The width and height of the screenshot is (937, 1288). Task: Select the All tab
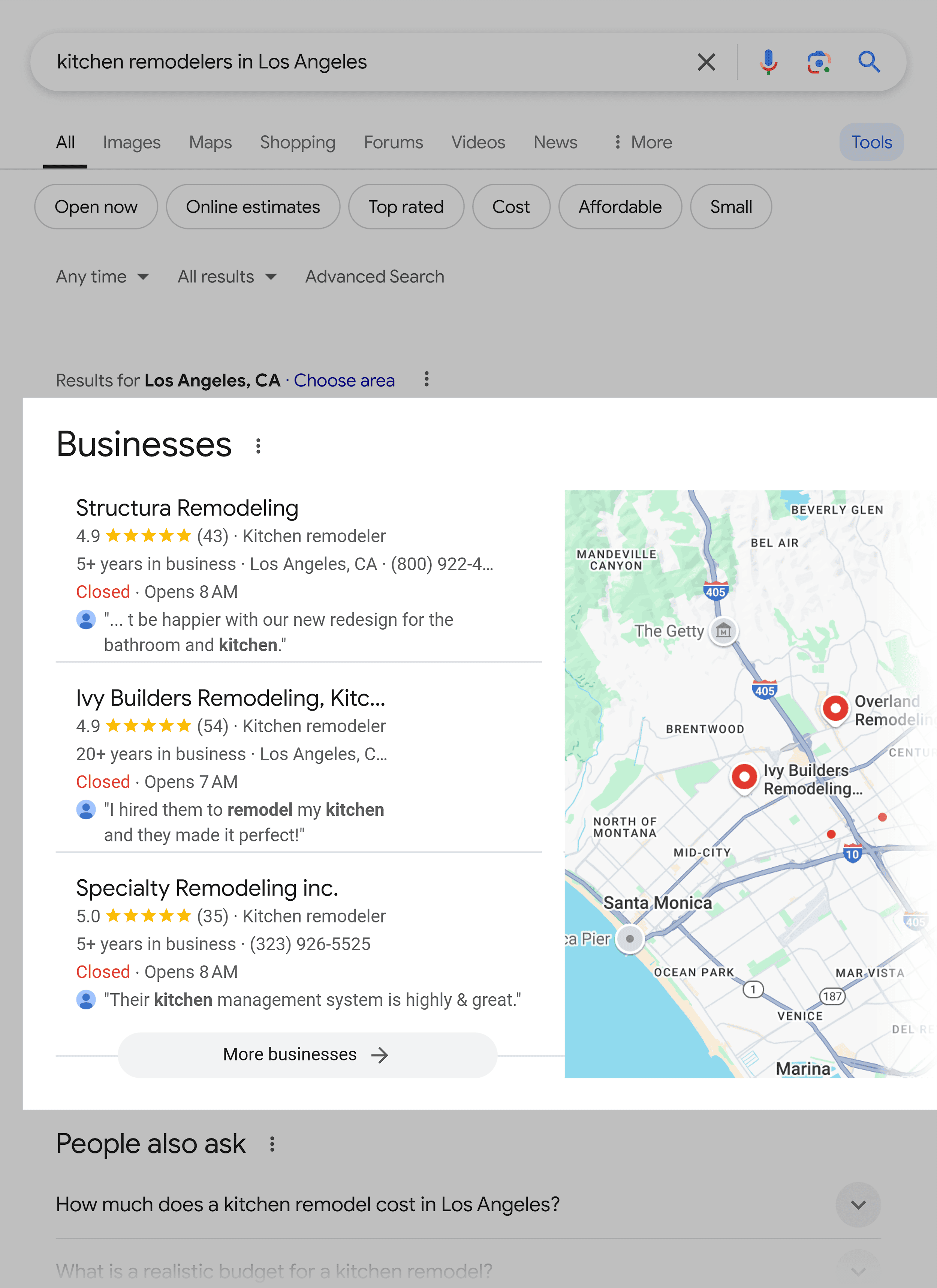65,142
